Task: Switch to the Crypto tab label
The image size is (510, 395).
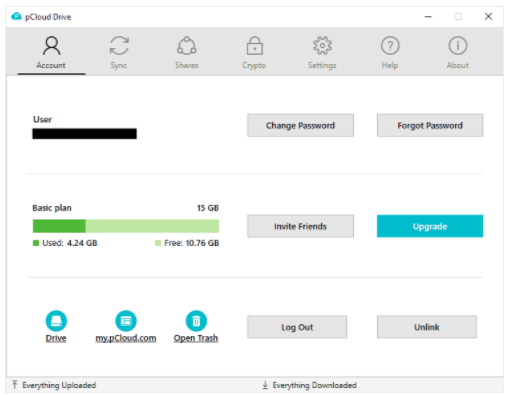Action: [254, 65]
